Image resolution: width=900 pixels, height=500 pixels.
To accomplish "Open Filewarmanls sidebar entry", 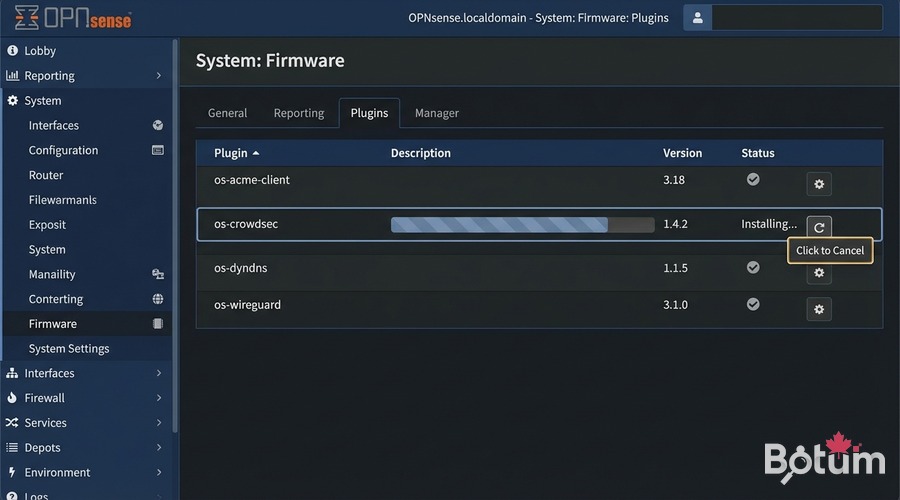I will [63, 200].
